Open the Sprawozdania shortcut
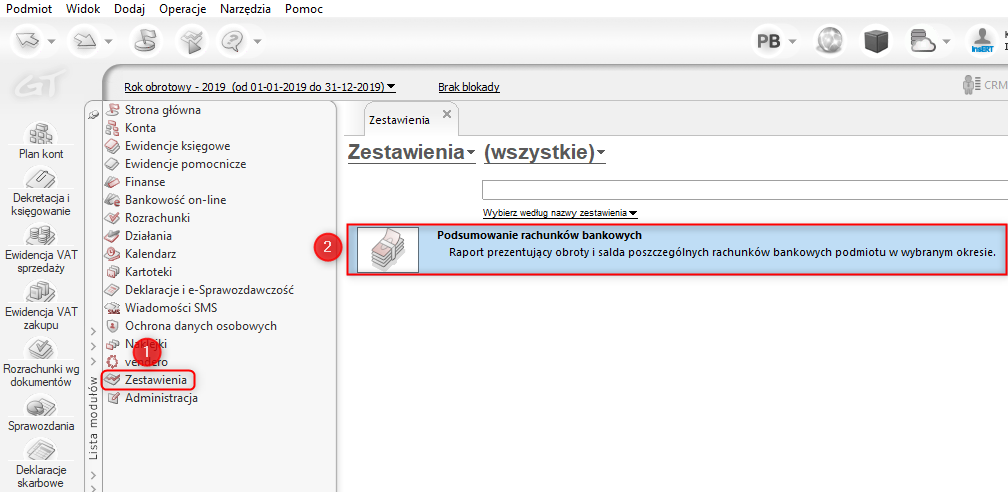 coord(41,414)
